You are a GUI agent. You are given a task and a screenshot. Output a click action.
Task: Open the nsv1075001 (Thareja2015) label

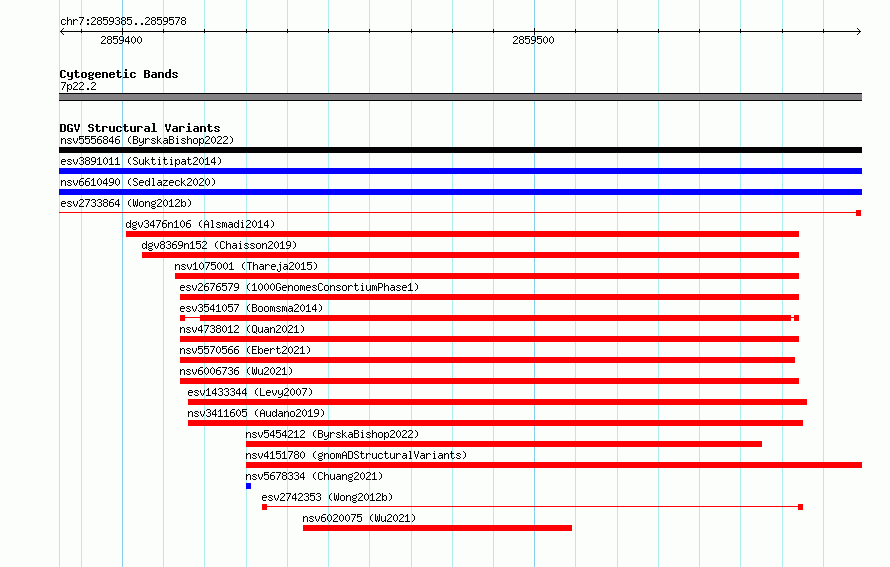246,266
